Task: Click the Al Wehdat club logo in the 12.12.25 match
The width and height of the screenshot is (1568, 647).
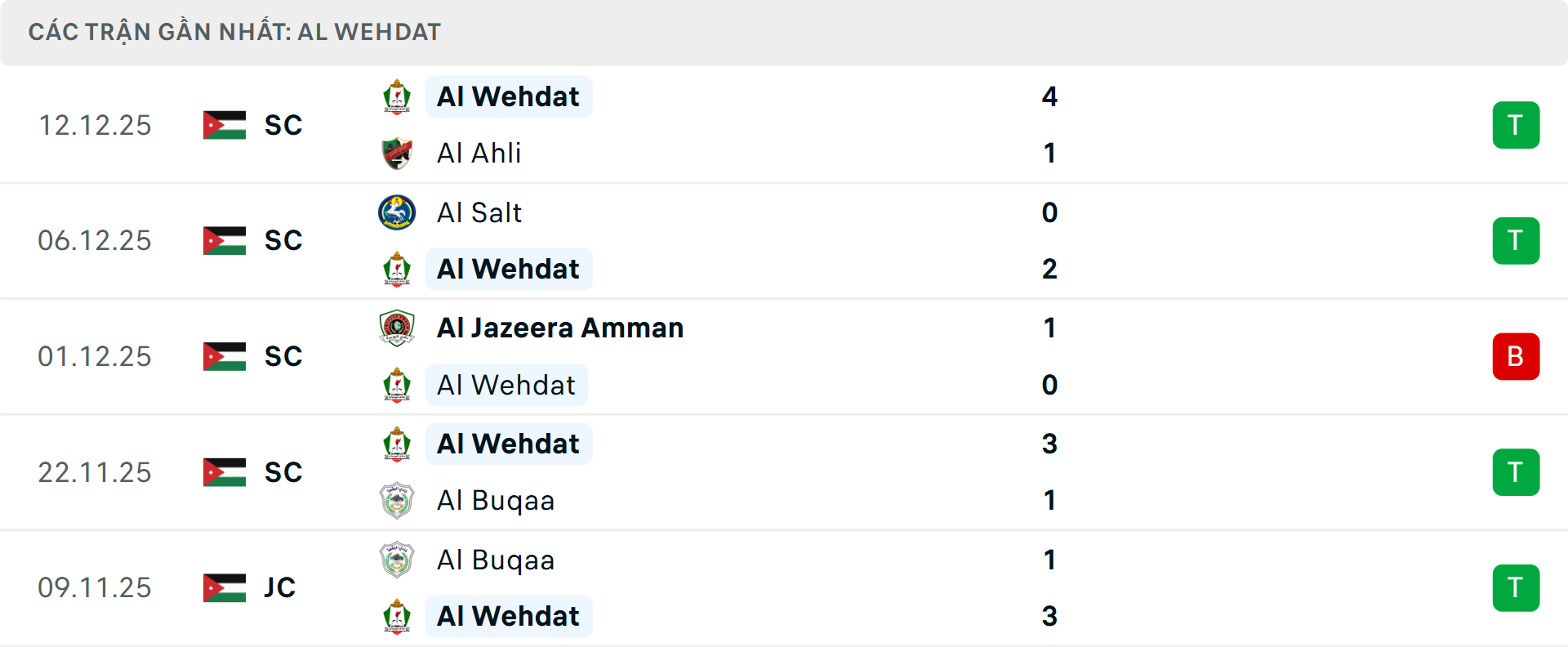Action: click(x=397, y=96)
